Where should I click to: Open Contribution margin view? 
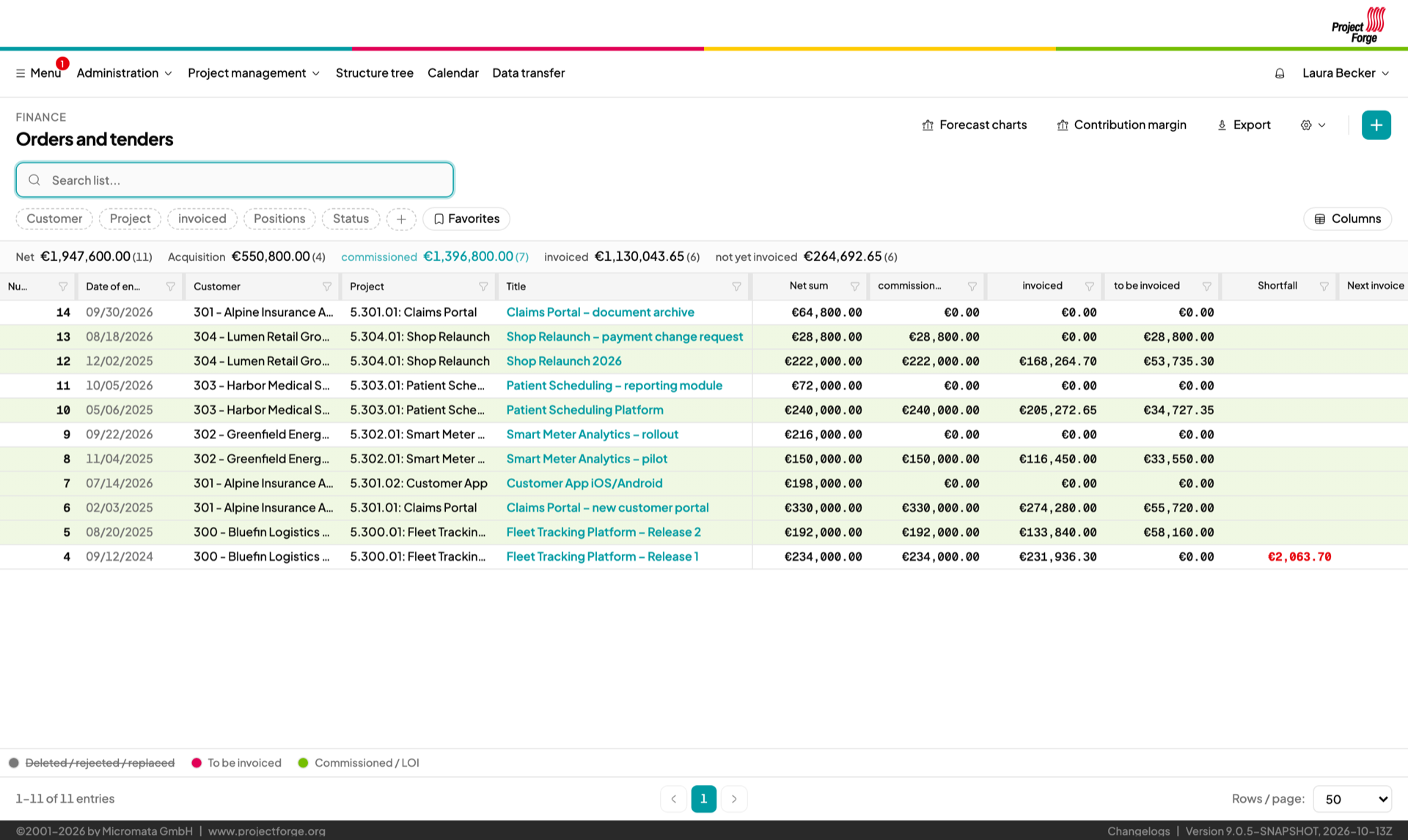point(1121,125)
